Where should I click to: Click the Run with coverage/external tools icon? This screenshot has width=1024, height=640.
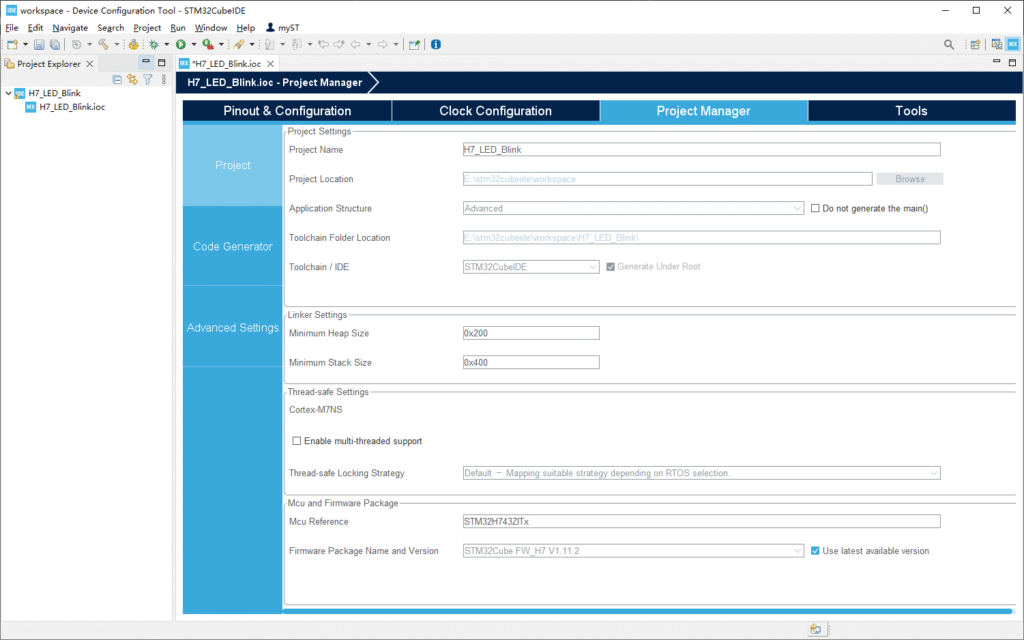pyautogui.click(x=208, y=44)
